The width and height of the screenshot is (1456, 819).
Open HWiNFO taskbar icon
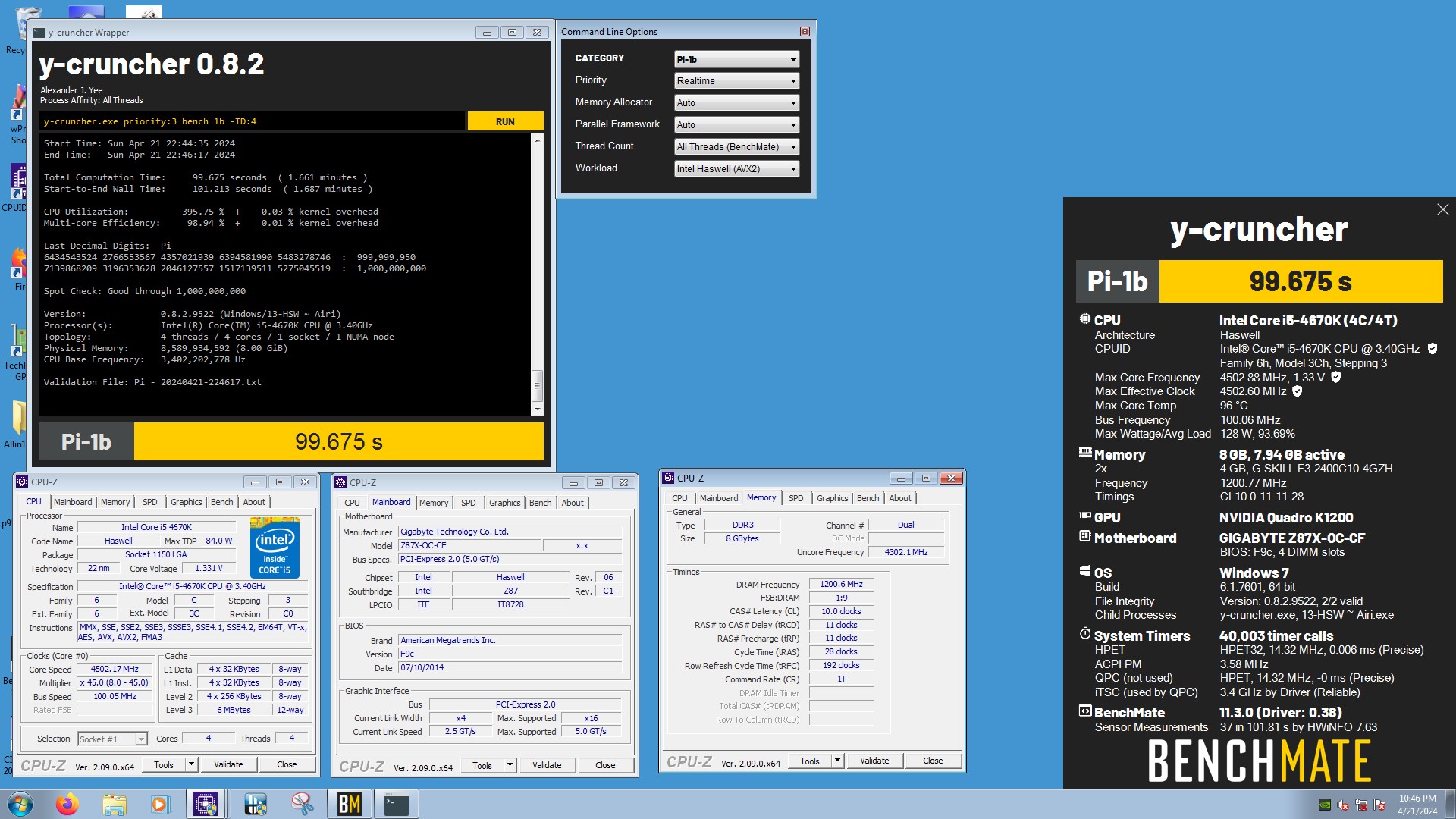click(x=256, y=804)
